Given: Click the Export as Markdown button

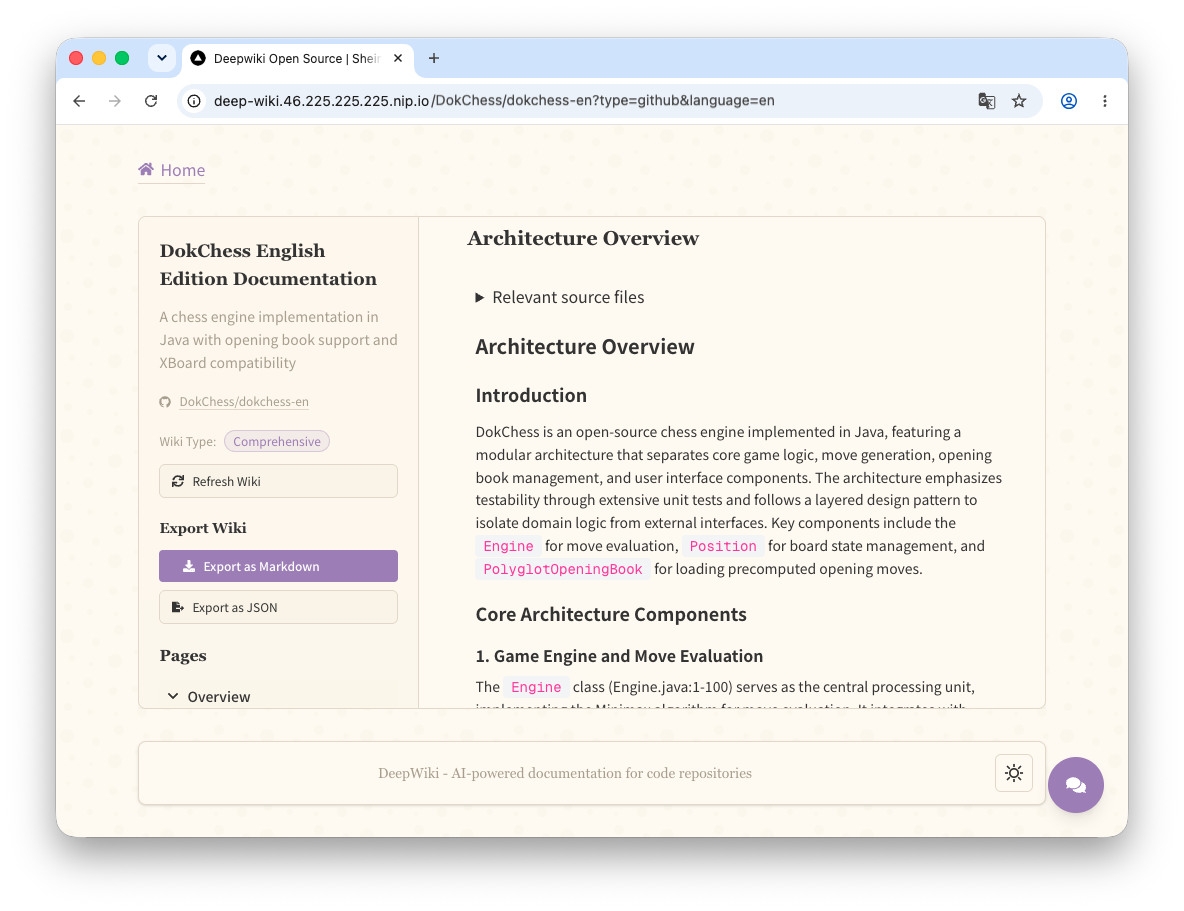Looking at the screenshot, I should 279,567.
